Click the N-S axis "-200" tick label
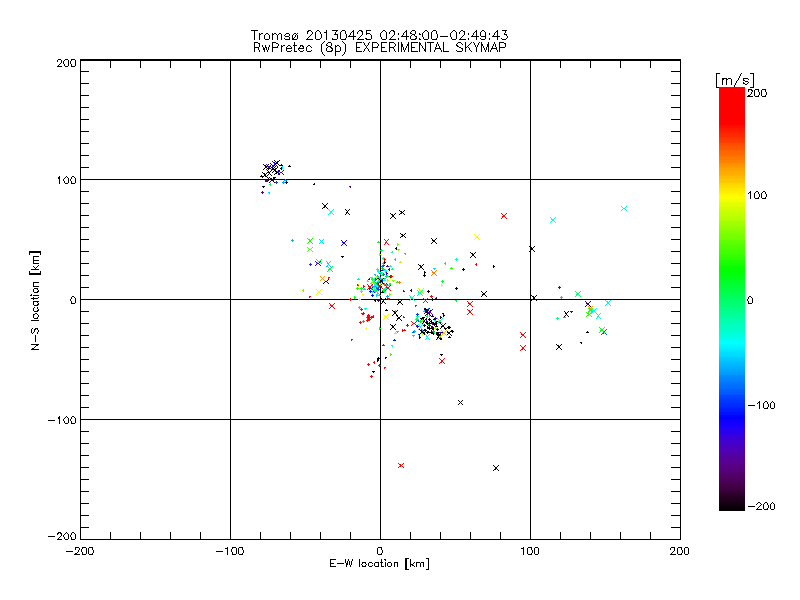Viewport: 800px width, 600px height. (x=62, y=536)
